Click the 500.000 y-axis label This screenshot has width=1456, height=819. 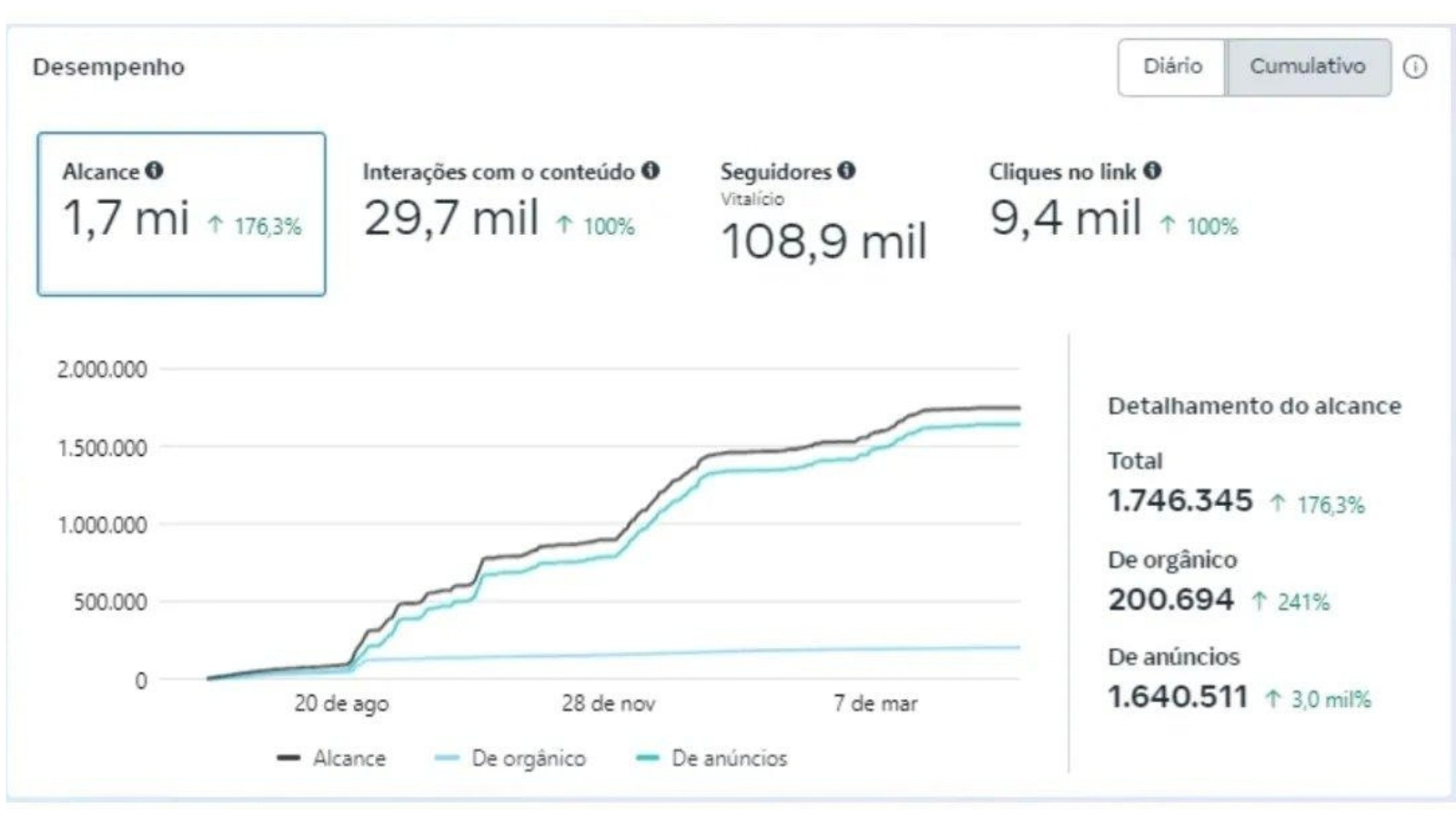tap(110, 602)
